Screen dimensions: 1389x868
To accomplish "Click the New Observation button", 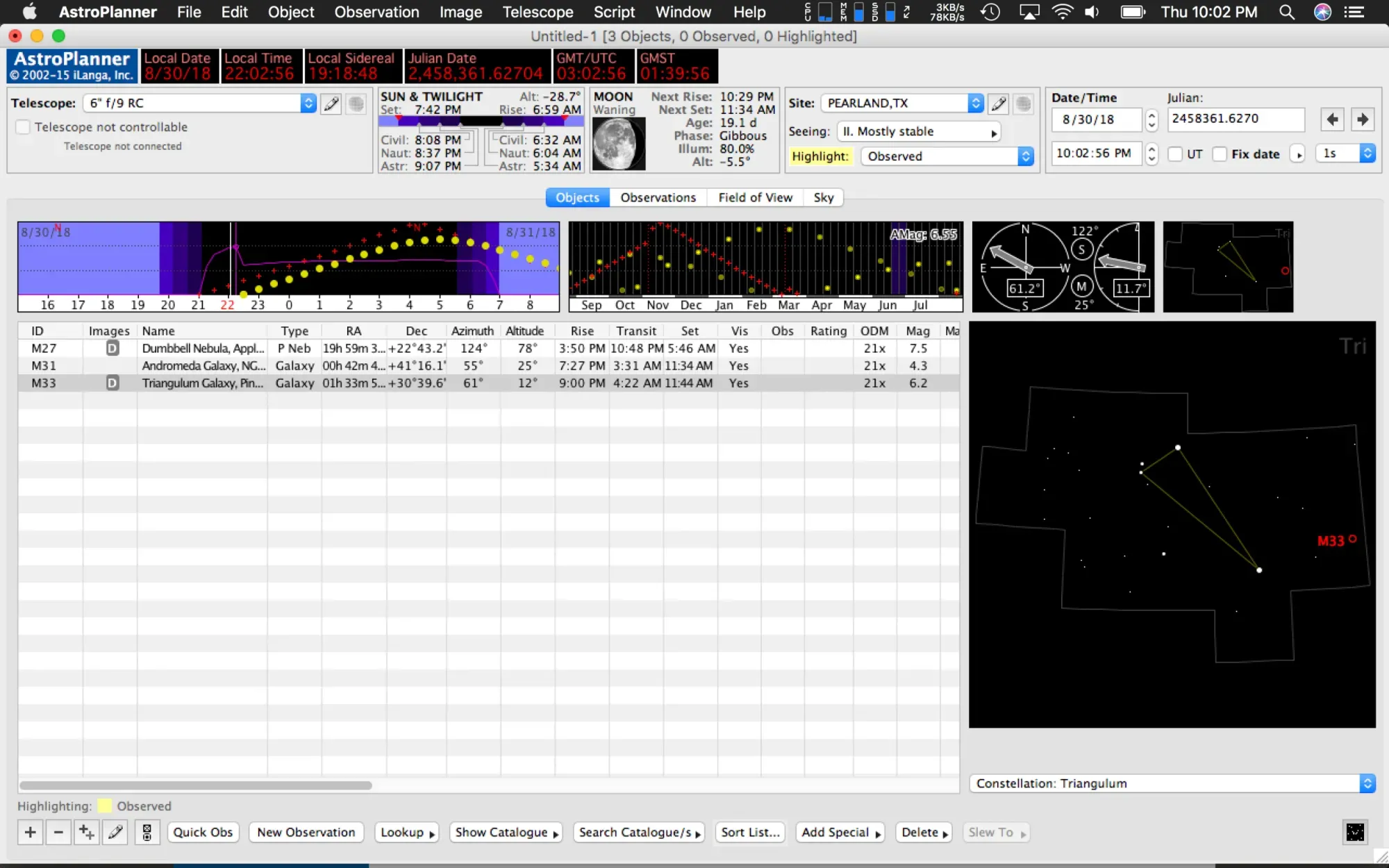I will (x=306, y=832).
